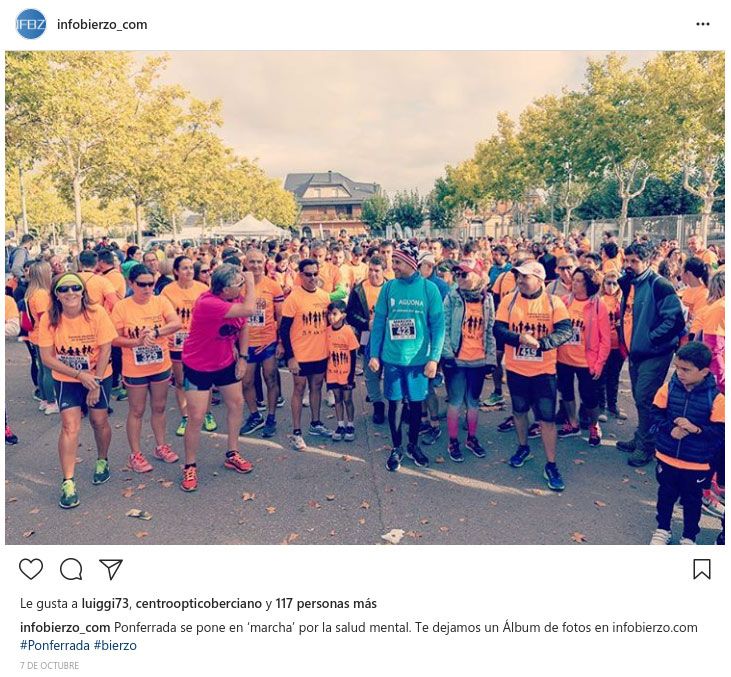731x677 pixels.
Task: Click the 7 DE OCTUBRE post date
Action: point(49,665)
